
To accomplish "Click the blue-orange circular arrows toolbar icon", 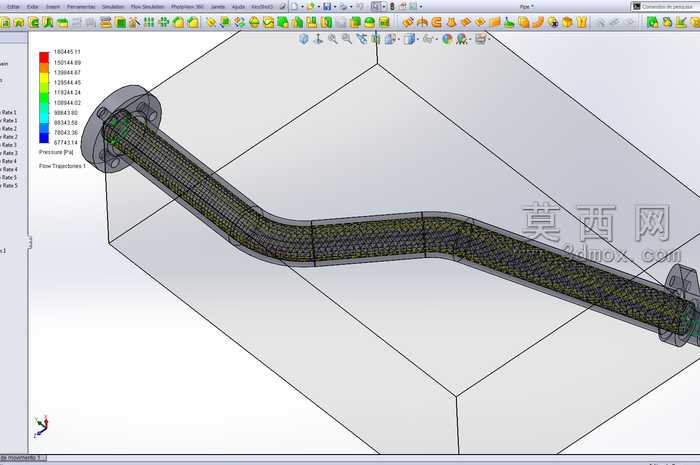I will click(x=239, y=22).
